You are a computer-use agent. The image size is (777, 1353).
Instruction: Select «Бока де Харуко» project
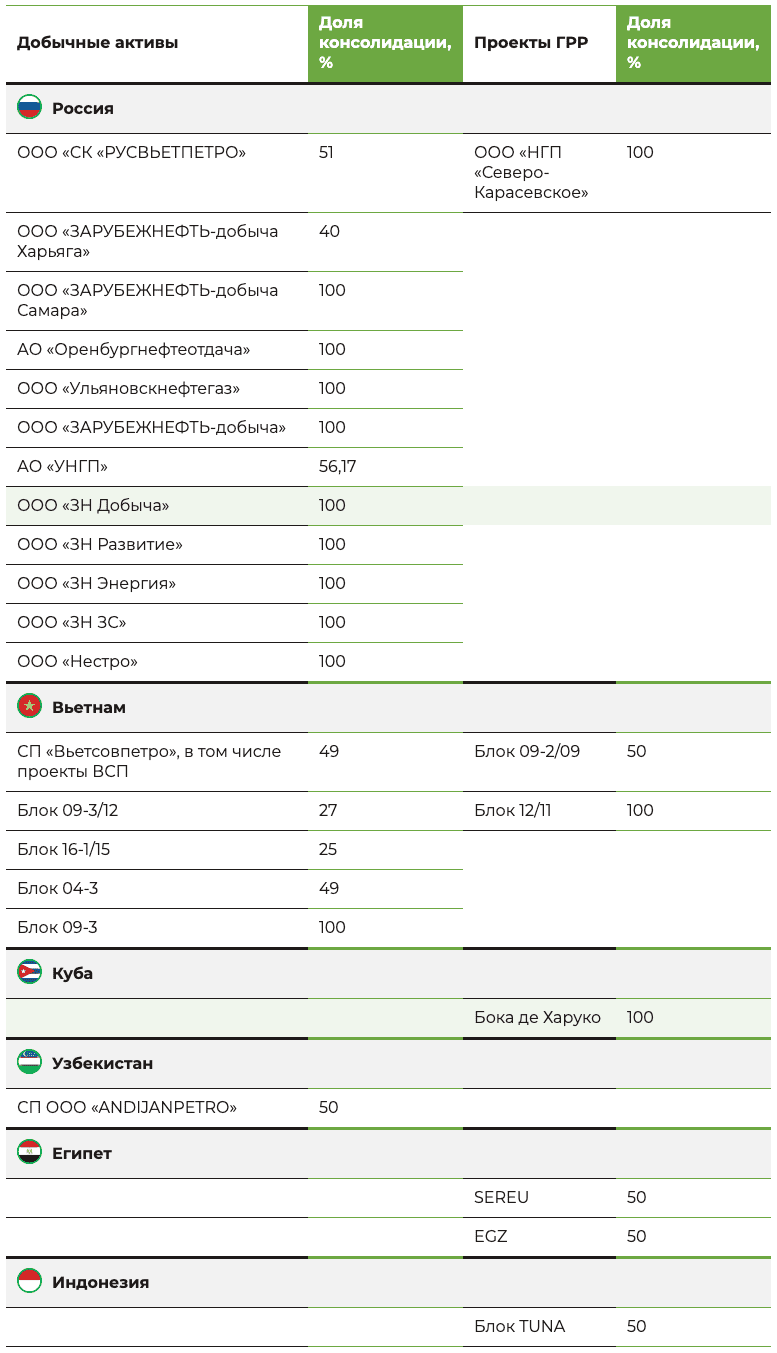537,1018
